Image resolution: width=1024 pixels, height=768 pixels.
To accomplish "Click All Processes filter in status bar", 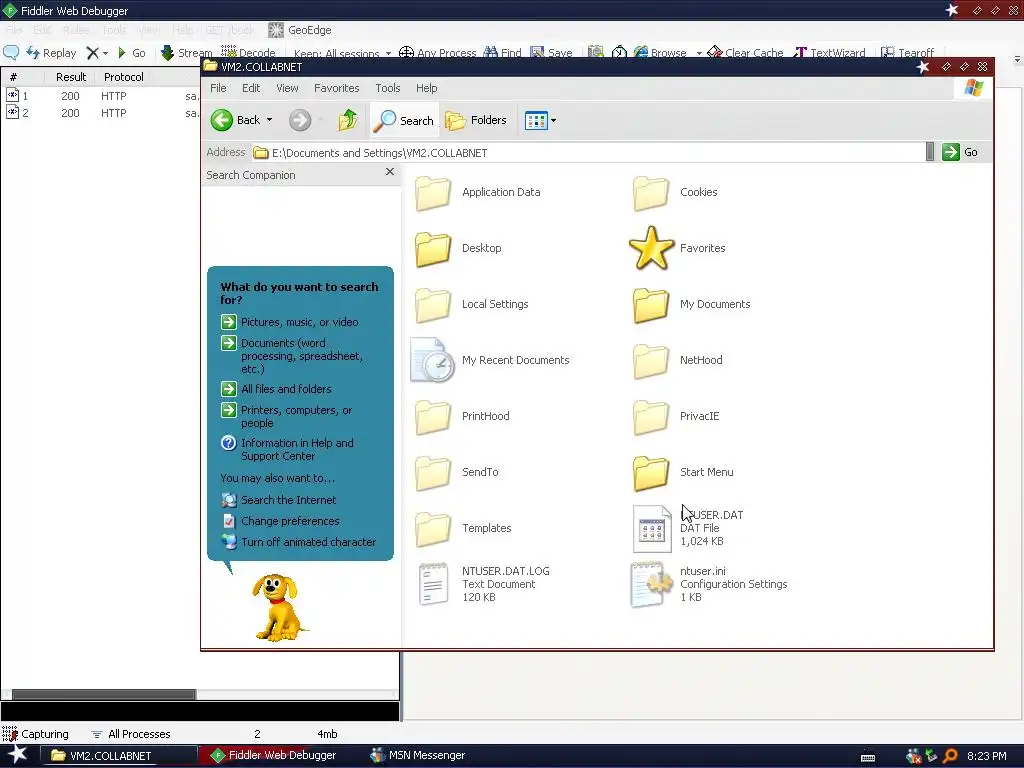I will pyautogui.click(x=131, y=734).
